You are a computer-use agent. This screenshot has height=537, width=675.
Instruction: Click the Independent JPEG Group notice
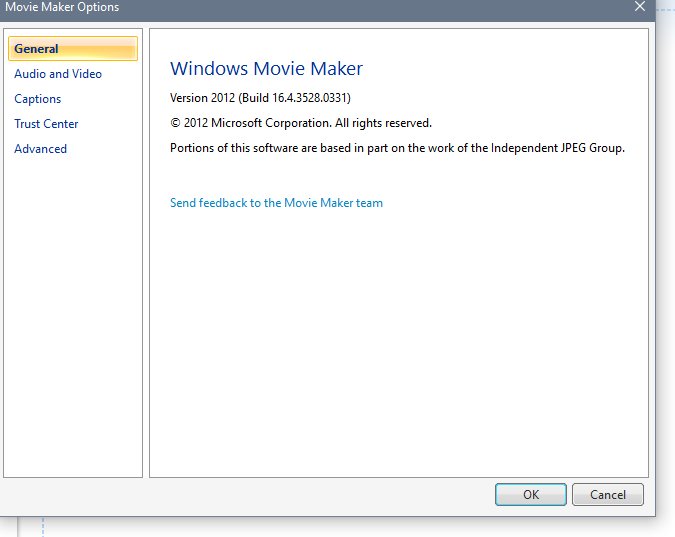(397, 148)
